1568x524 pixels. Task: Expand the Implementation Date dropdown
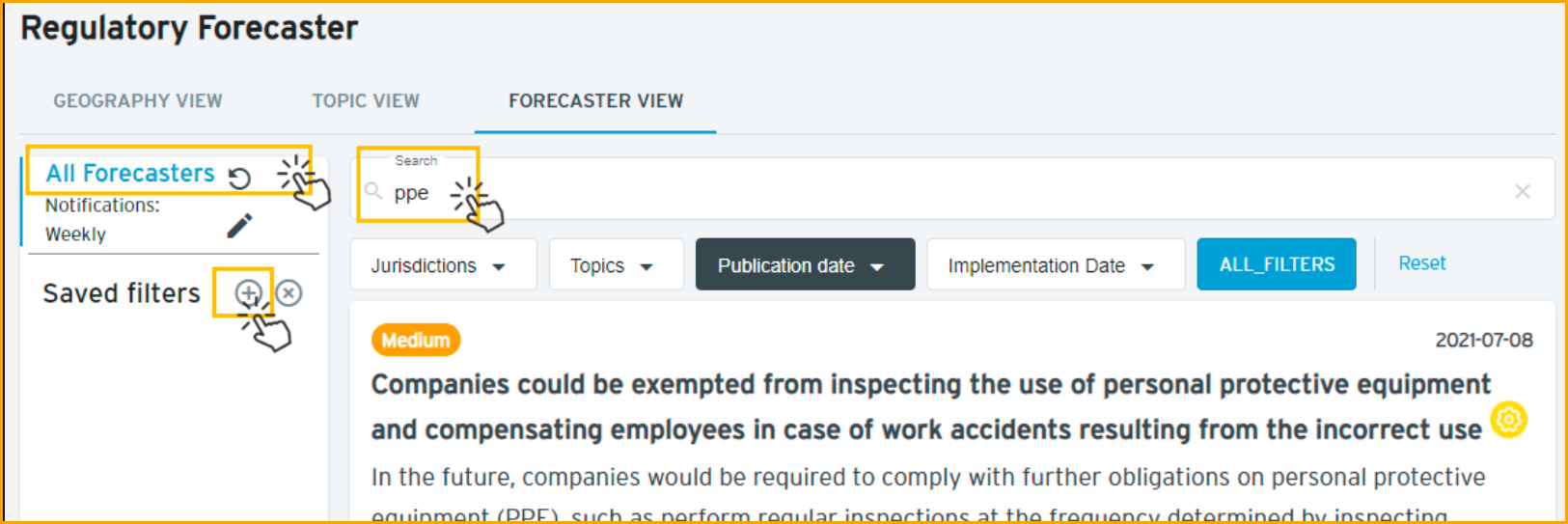1056,264
